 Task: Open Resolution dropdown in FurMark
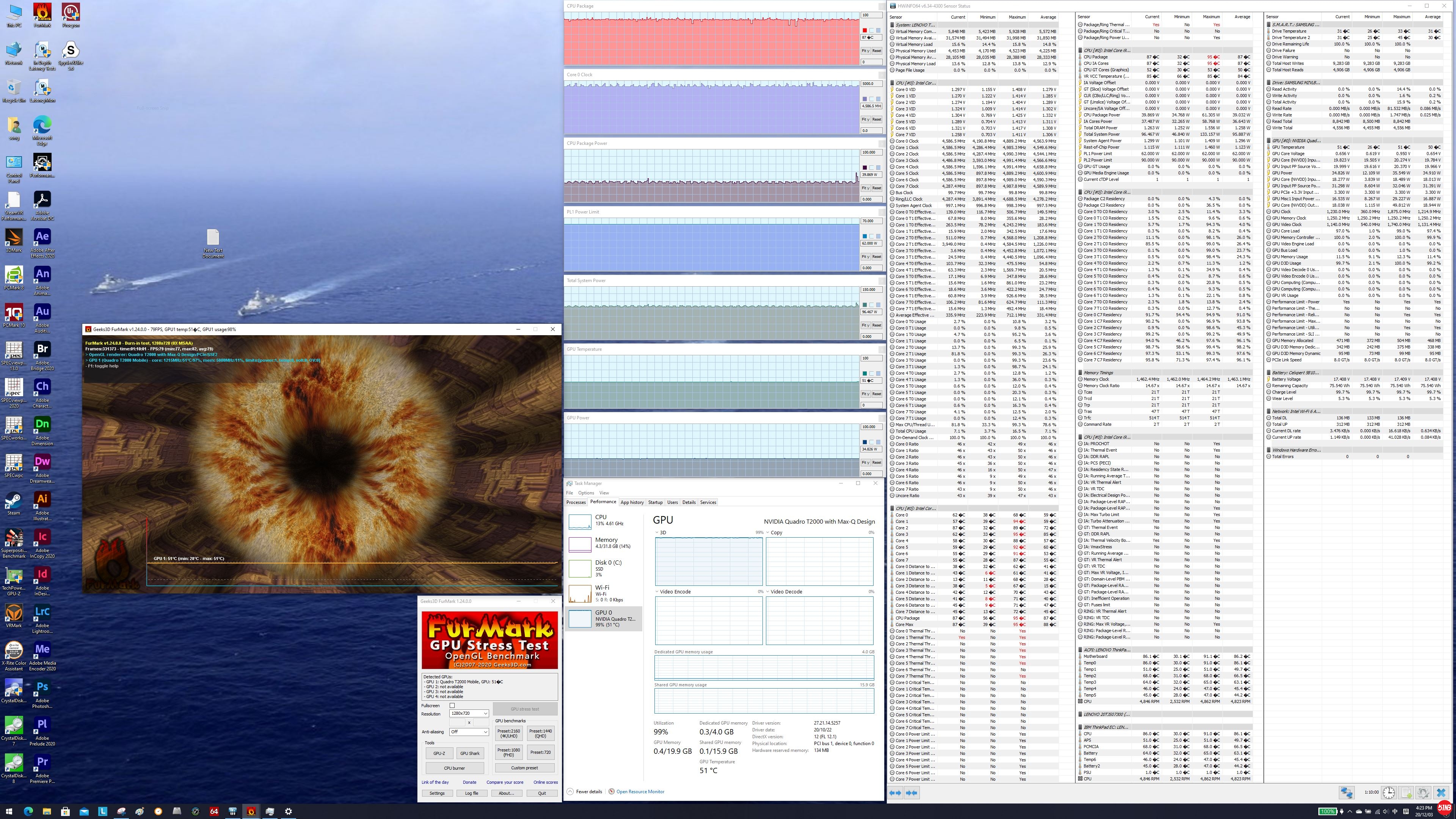click(x=469, y=713)
